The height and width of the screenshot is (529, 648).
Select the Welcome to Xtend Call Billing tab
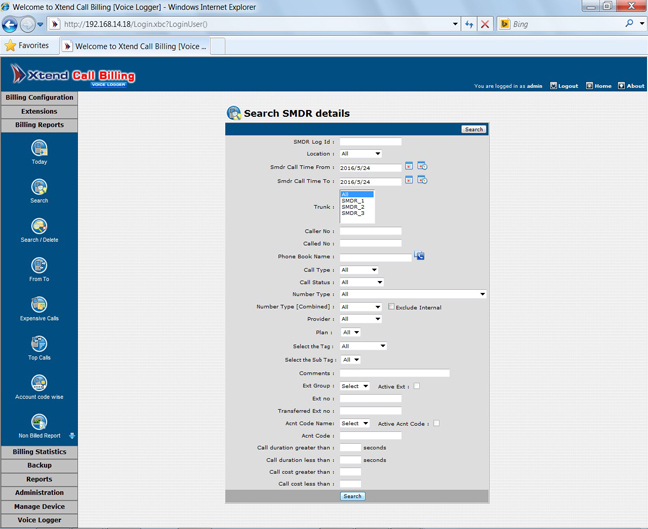[x=136, y=46]
